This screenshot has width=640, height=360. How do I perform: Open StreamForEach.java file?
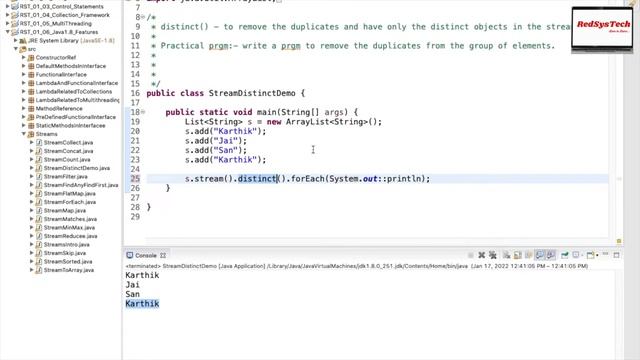pos(69,202)
